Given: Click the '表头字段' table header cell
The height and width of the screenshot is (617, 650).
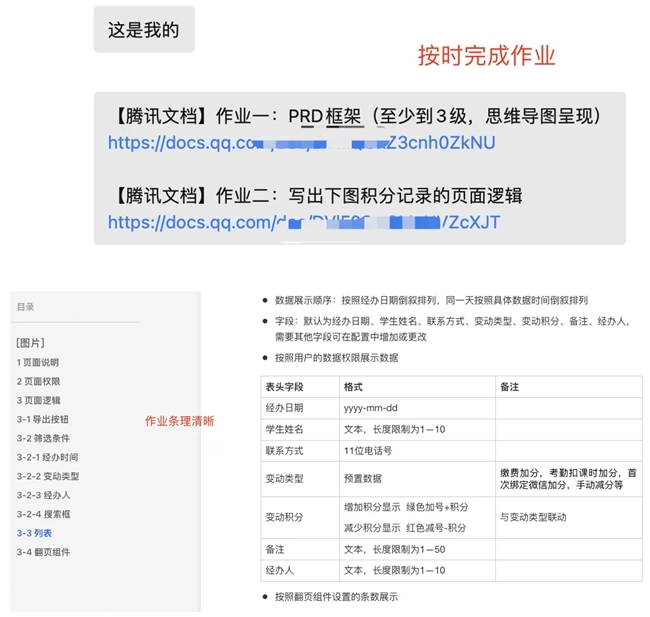Looking at the screenshot, I should point(300,387).
